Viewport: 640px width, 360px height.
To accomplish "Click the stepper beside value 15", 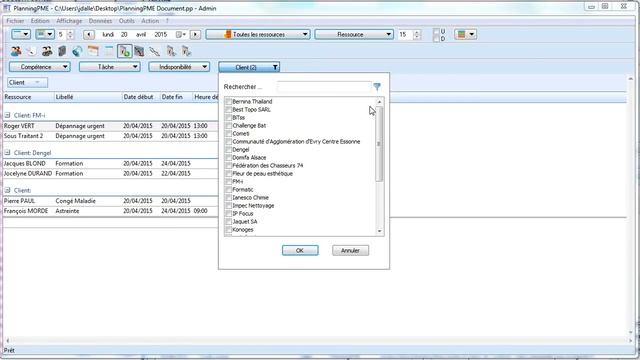I will point(417,35).
